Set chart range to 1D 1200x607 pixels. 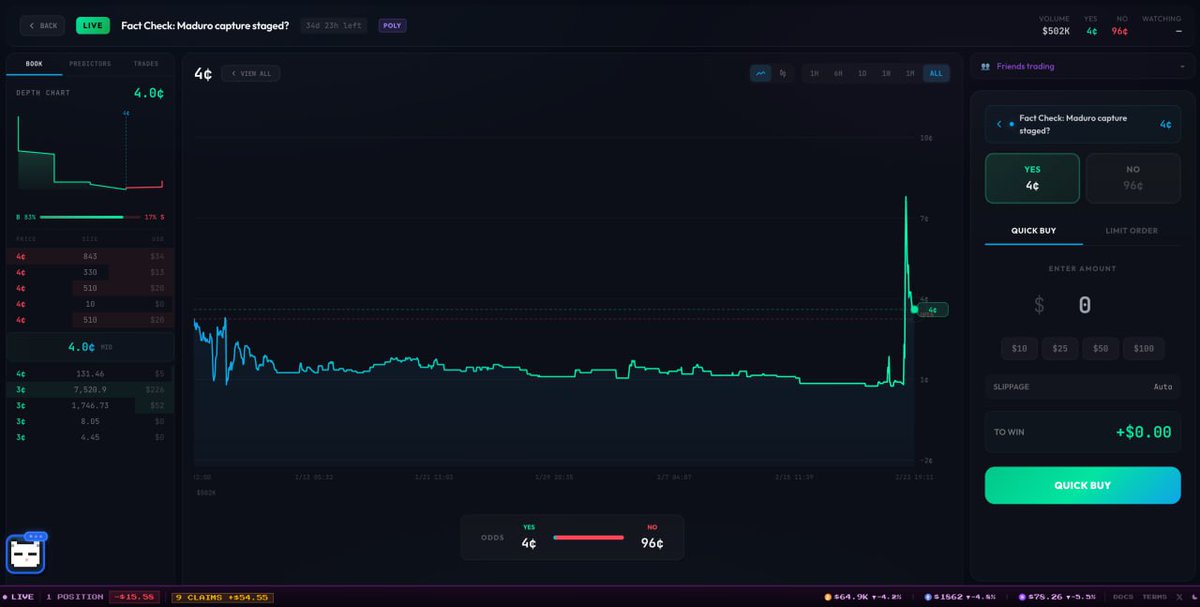pos(862,73)
